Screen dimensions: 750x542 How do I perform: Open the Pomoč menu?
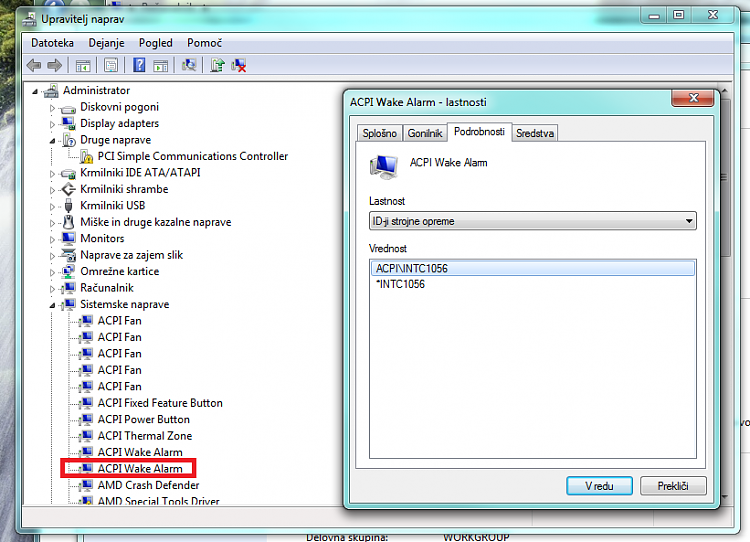tap(204, 43)
